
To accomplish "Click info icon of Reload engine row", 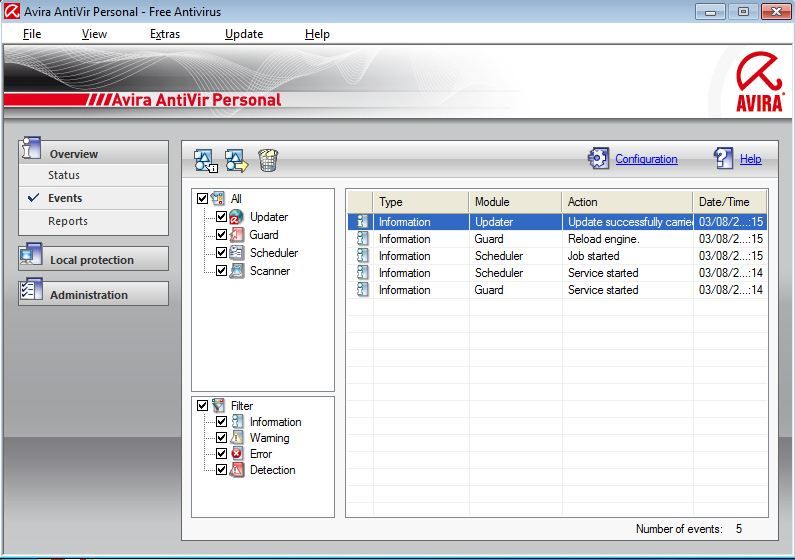I will [362, 239].
